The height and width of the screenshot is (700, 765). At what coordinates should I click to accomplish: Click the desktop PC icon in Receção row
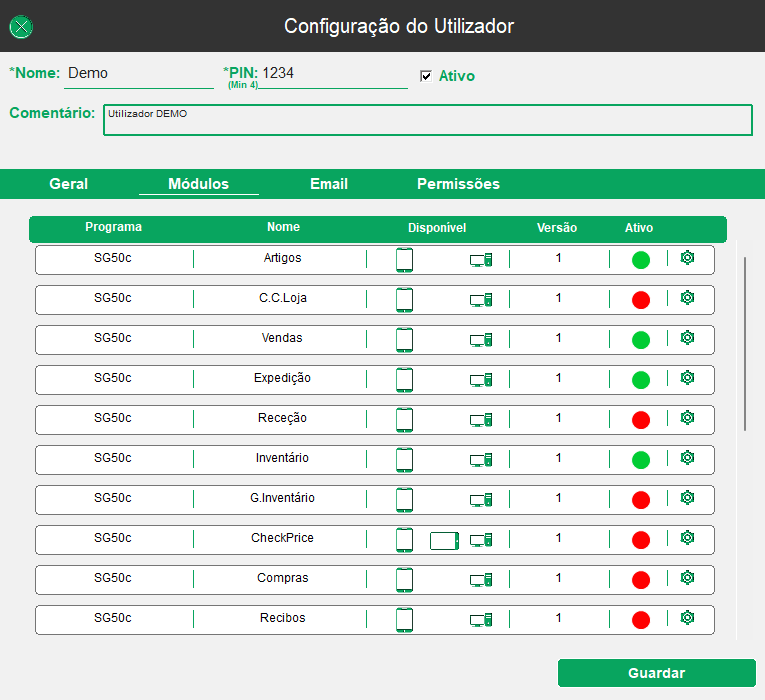pos(481,420)
